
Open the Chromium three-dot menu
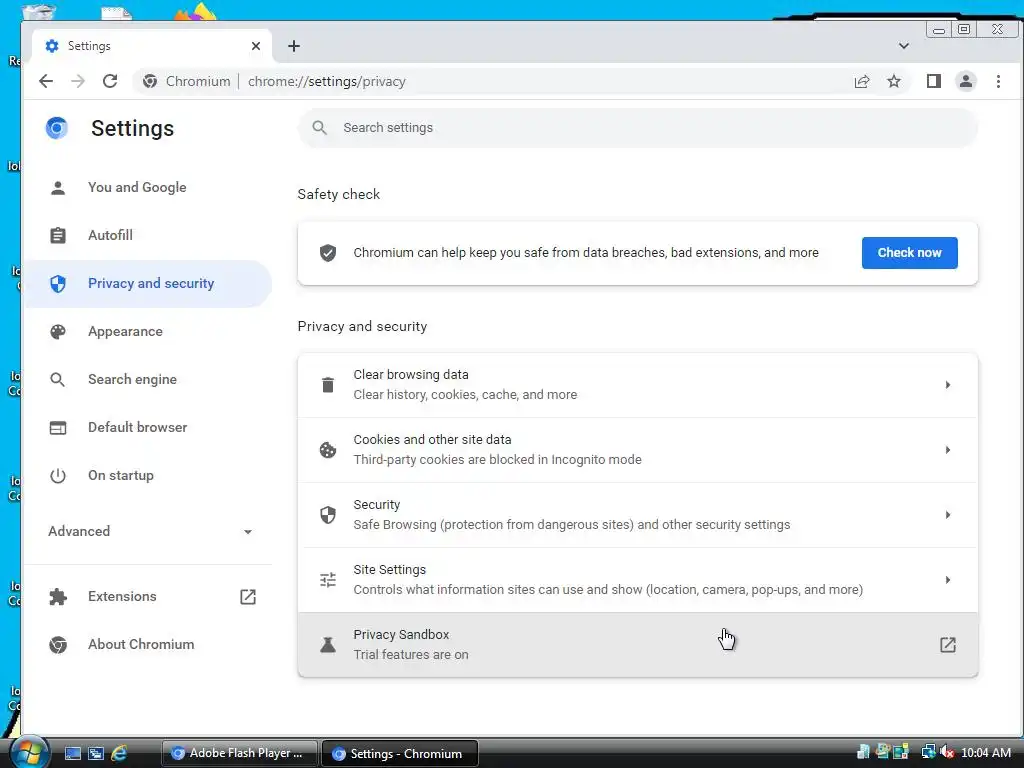[998, 81]
